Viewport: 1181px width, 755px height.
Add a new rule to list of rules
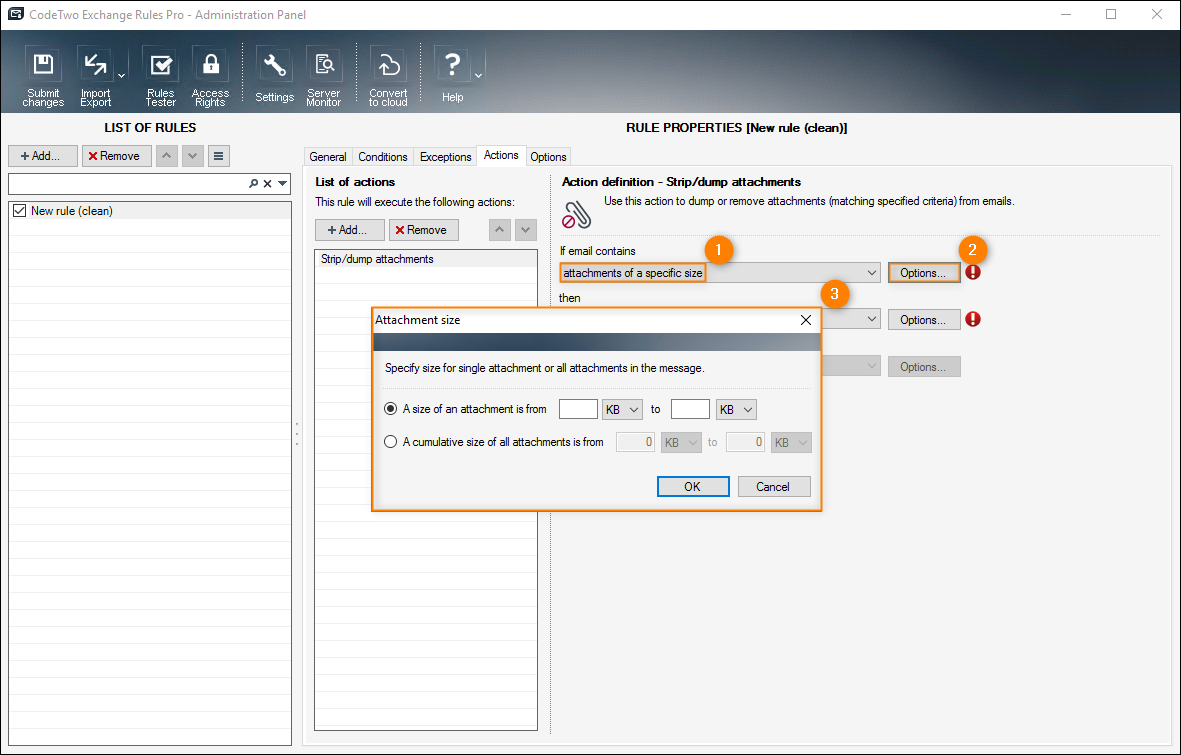(43, 156)
